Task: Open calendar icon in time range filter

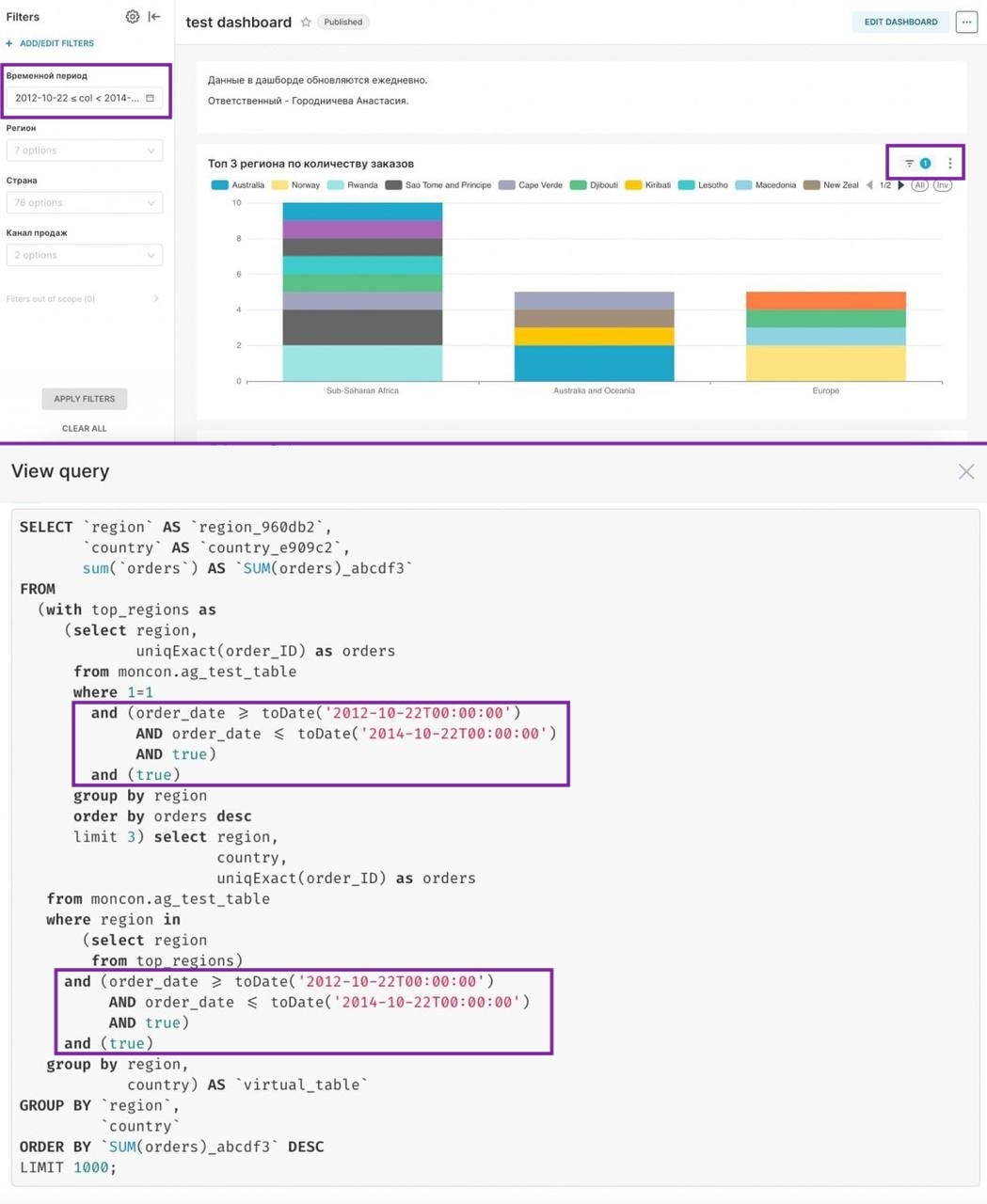Action: tap(150, 98)
